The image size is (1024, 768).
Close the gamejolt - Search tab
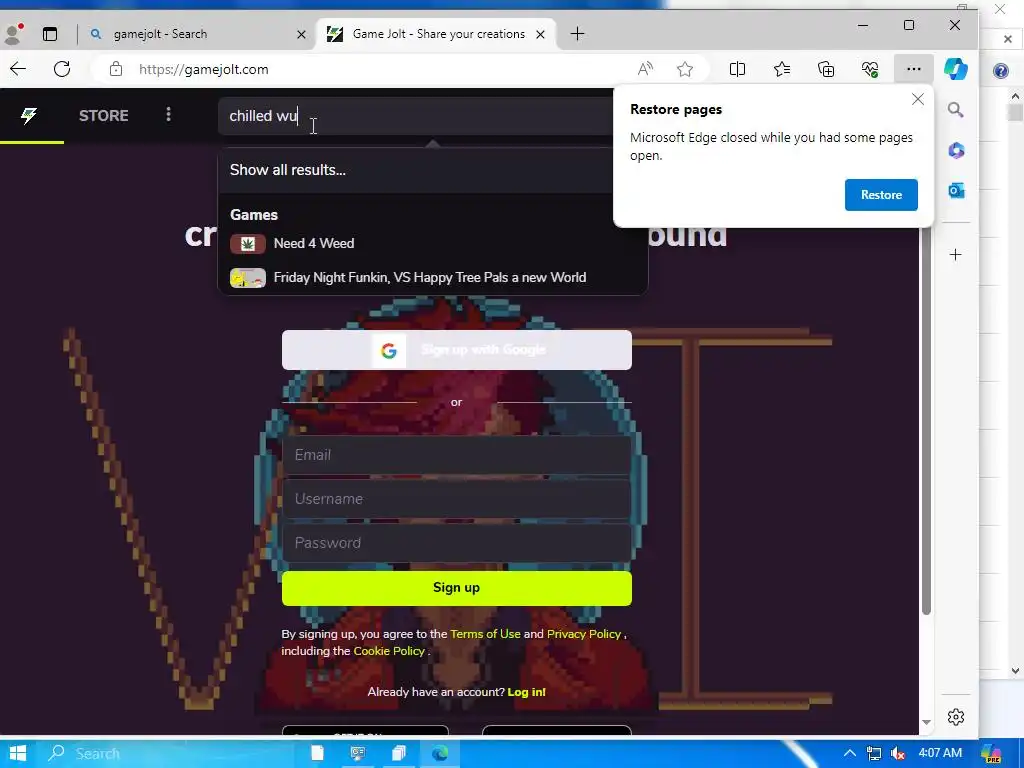[301, 34]
